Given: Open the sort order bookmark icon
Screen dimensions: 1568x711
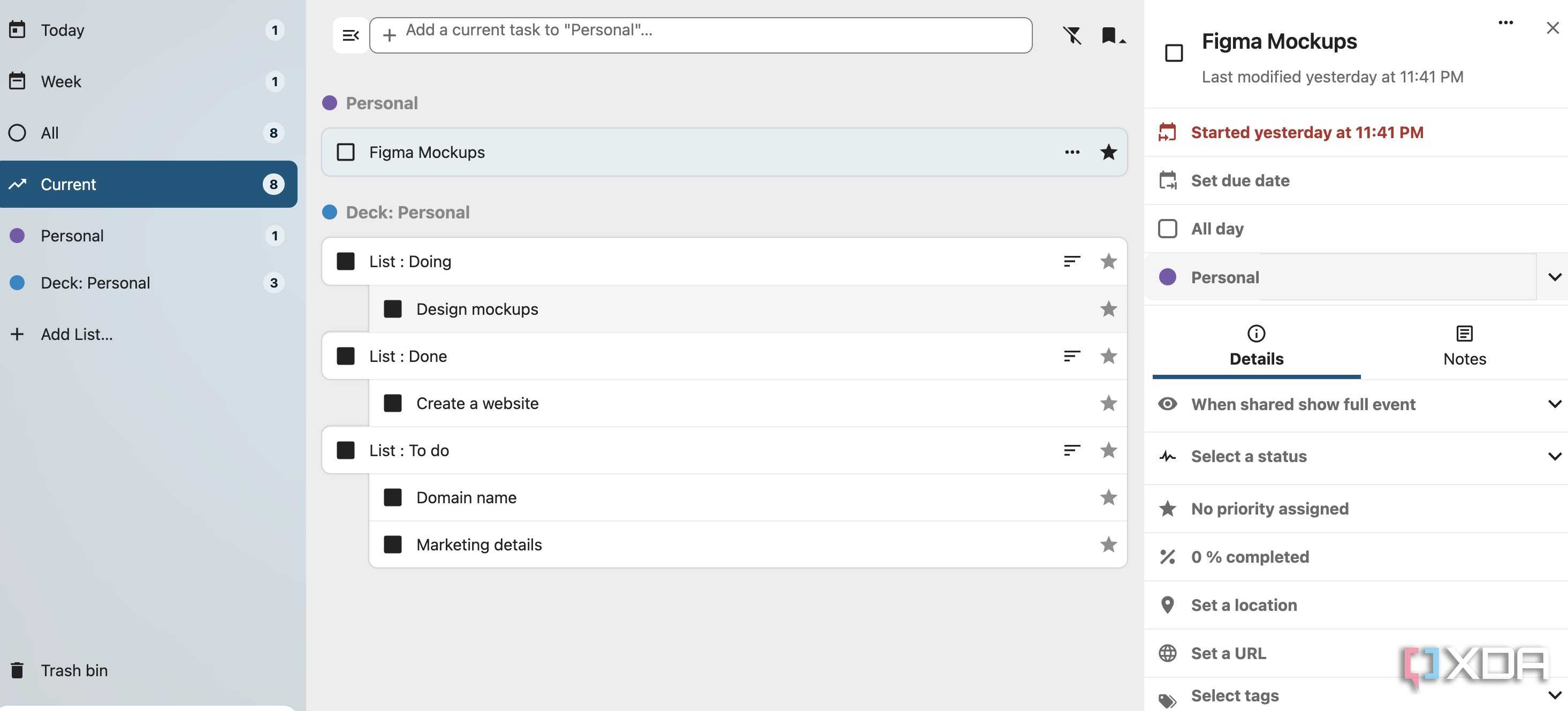Looking at the screenshot, I should 1113,35.
